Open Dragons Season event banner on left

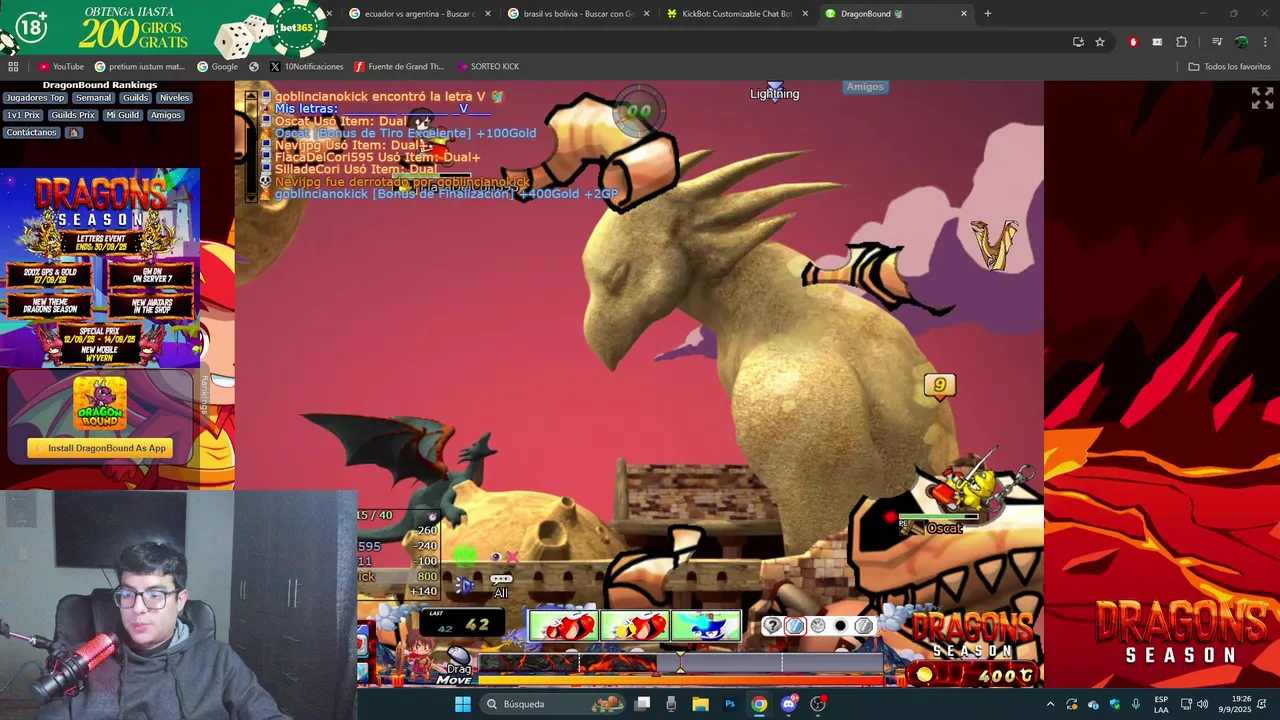coord(100,268)
